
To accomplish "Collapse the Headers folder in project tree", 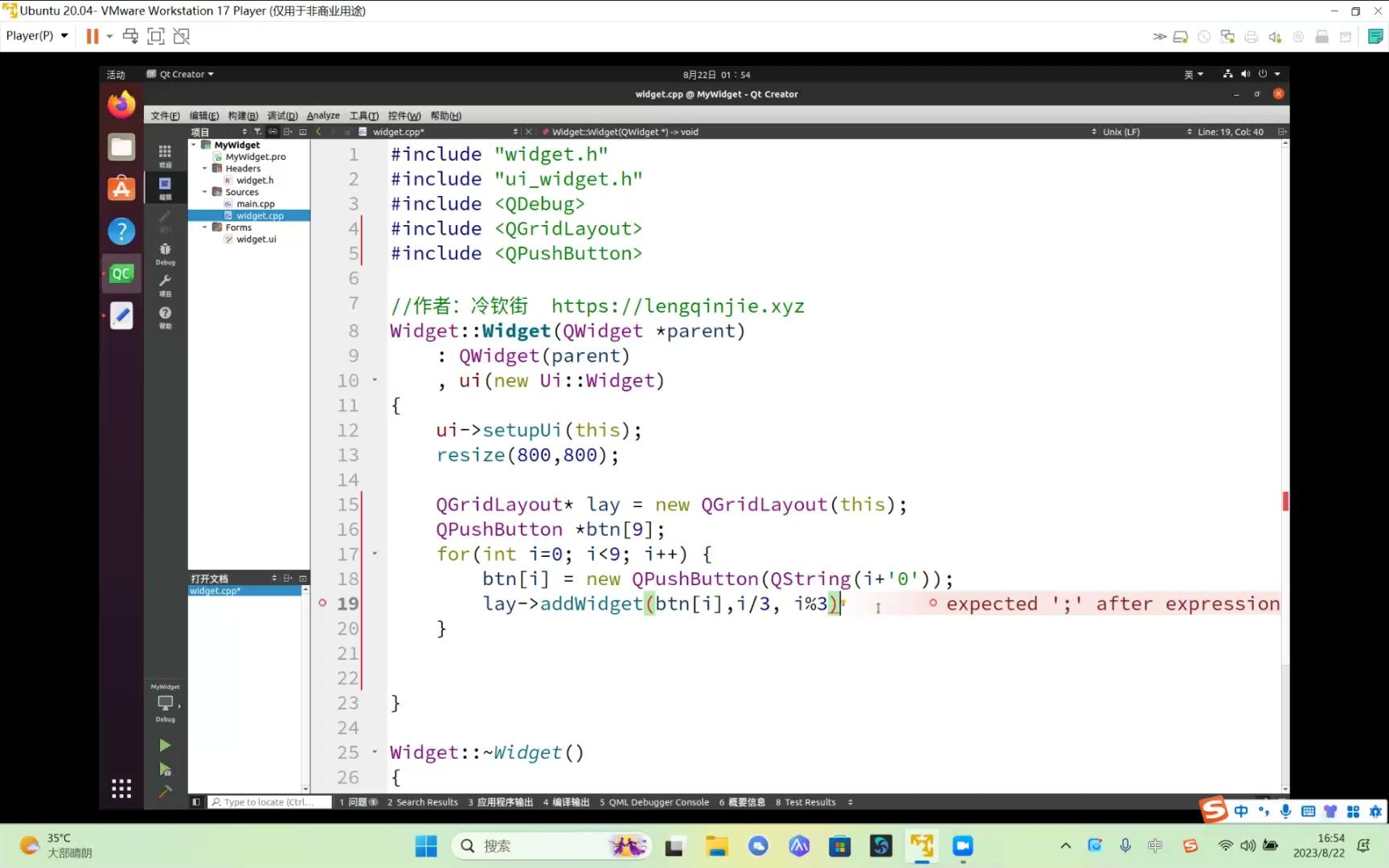I will [x=205, y=169].
